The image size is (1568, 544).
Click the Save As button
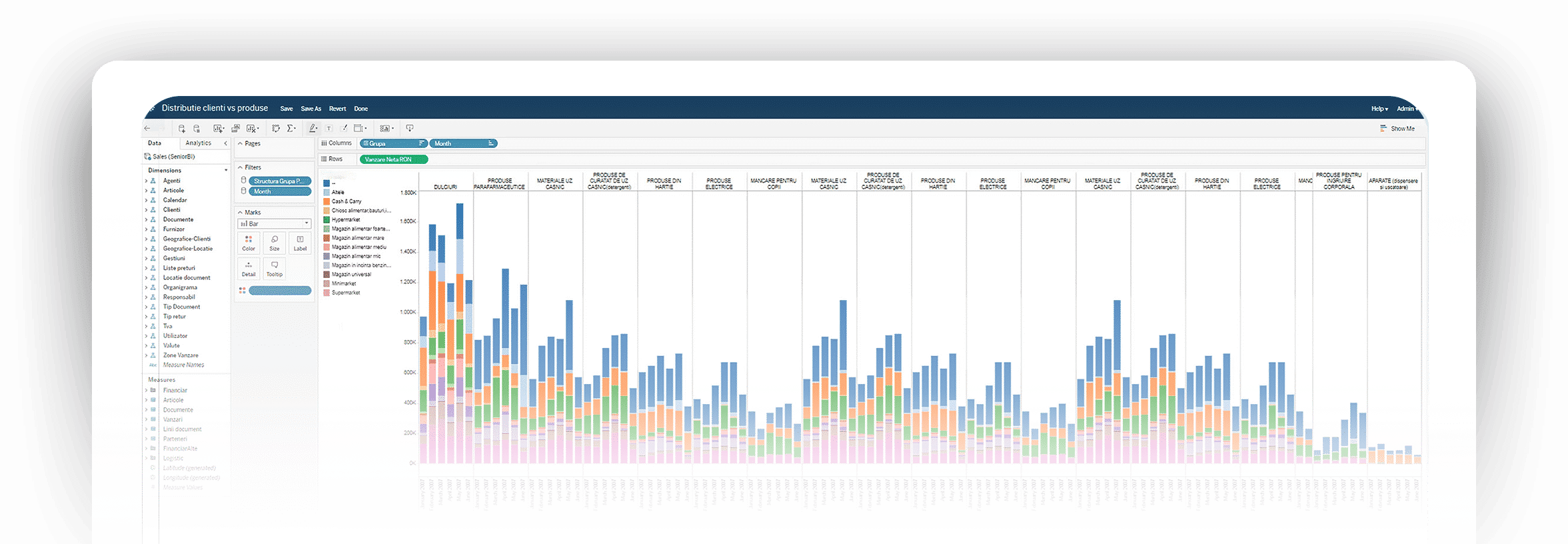[x=311, y=109]
